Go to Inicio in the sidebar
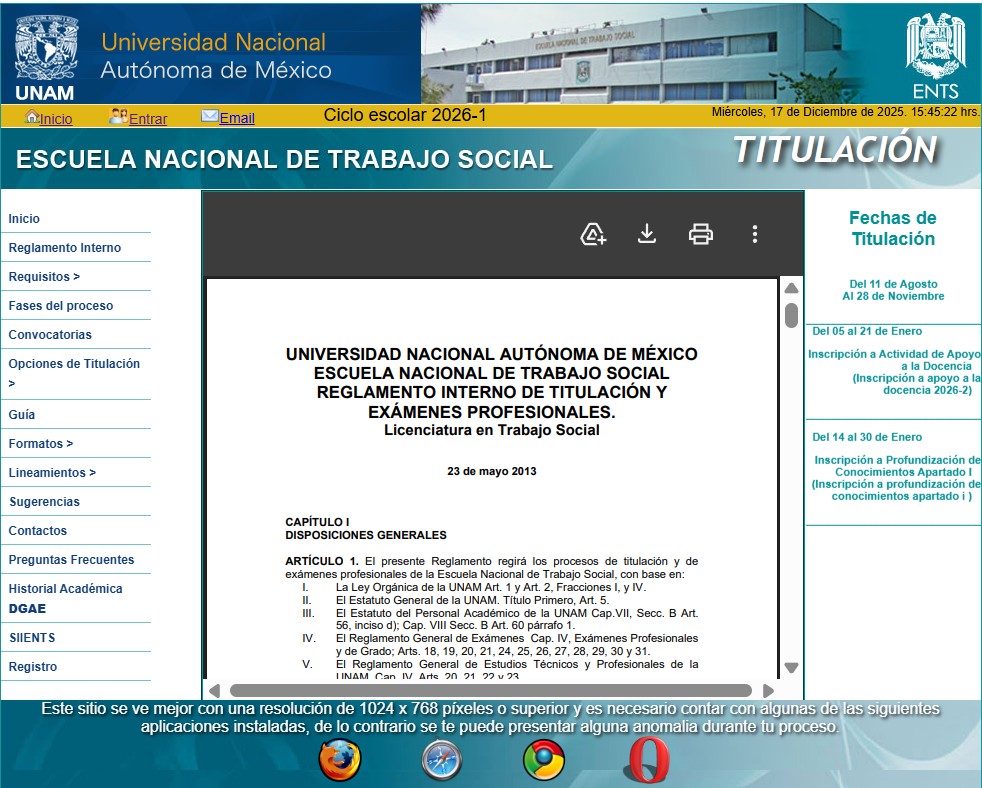982x788 pixels. [24, 219]
